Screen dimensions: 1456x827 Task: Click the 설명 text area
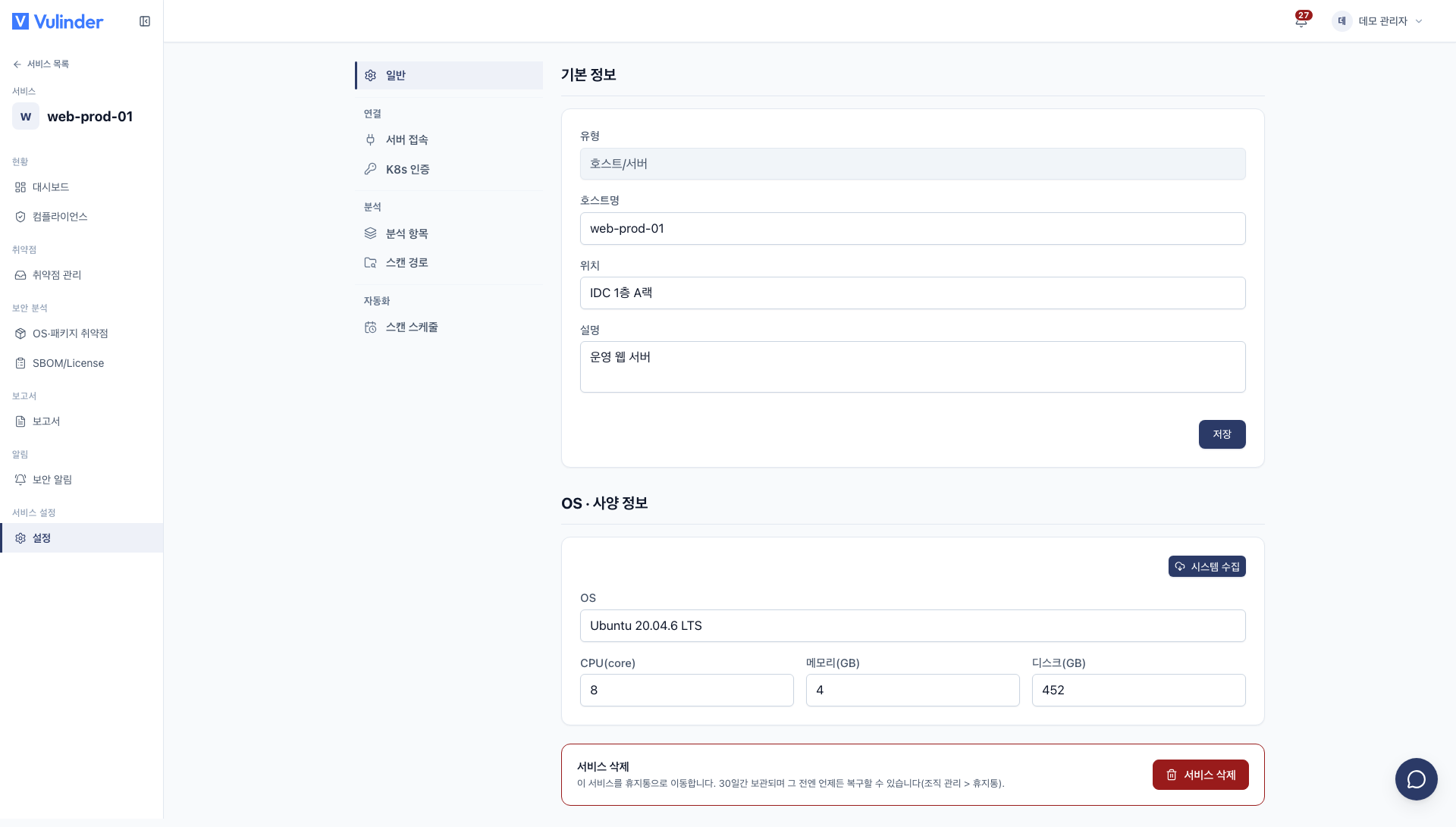912,367
